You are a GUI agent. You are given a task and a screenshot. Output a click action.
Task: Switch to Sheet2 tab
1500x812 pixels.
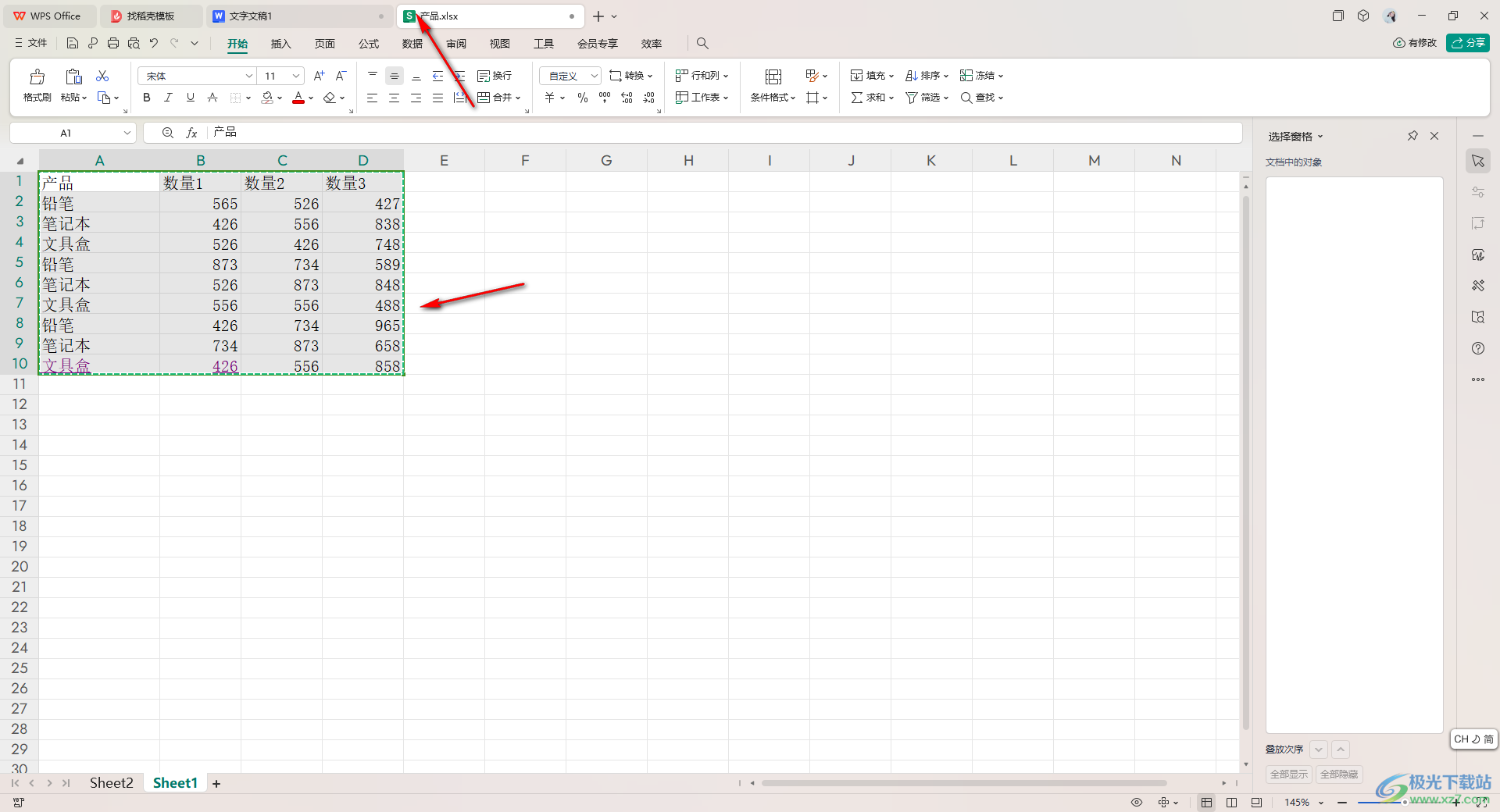111,783
